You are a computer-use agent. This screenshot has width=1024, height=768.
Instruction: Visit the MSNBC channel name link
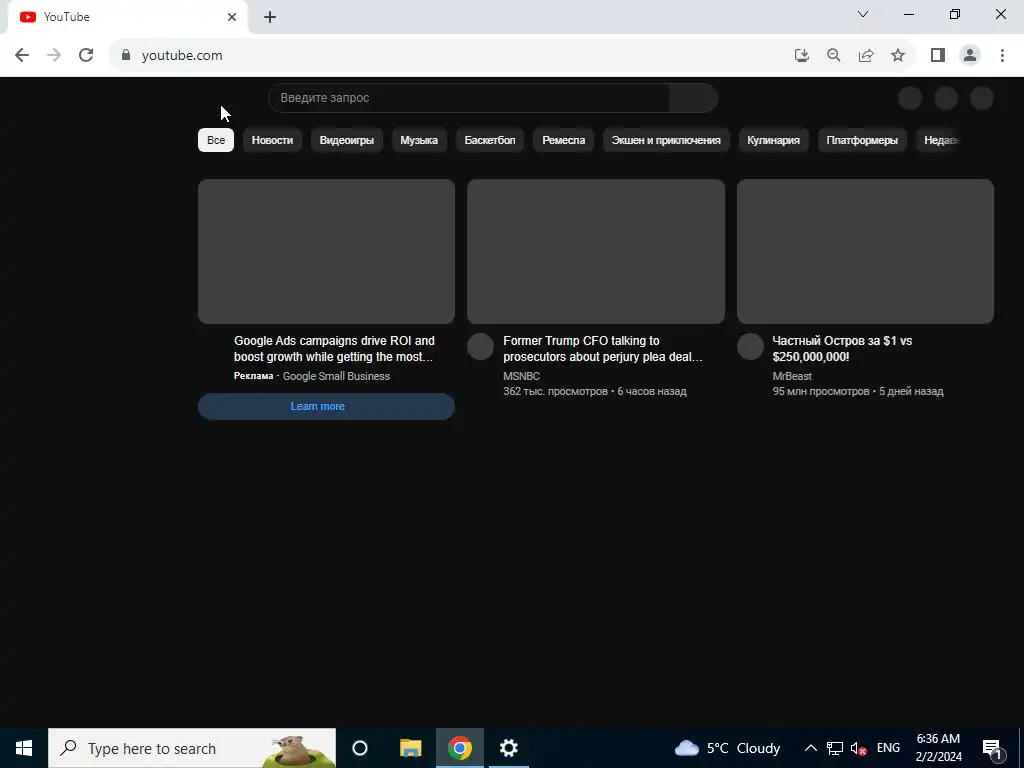522,376
